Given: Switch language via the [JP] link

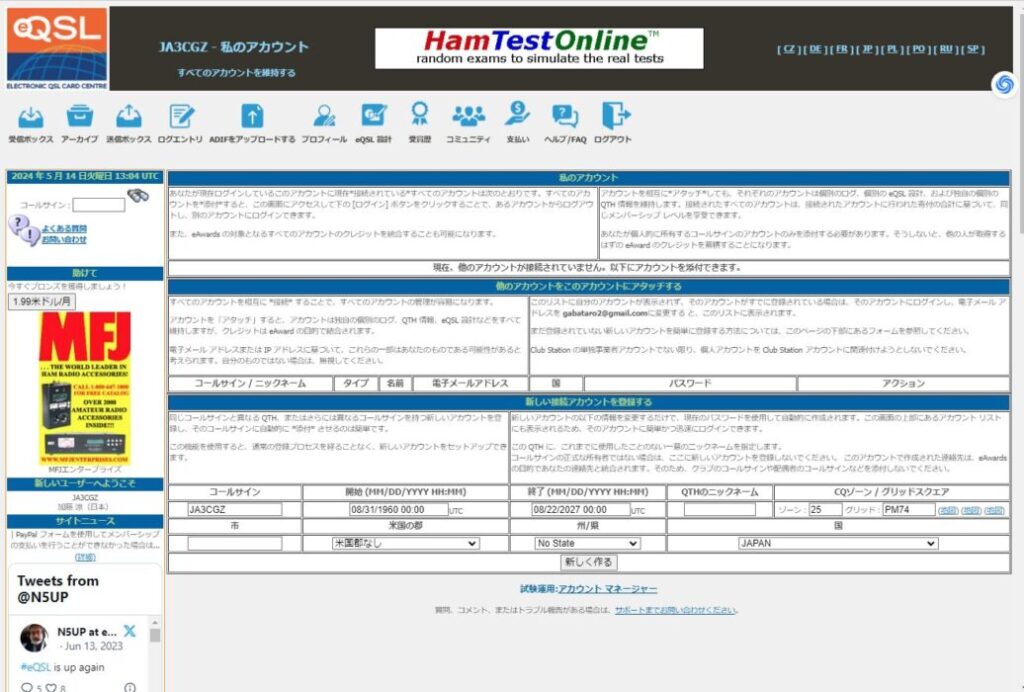Looking at the screenshot, I should [x=867, y=49].
